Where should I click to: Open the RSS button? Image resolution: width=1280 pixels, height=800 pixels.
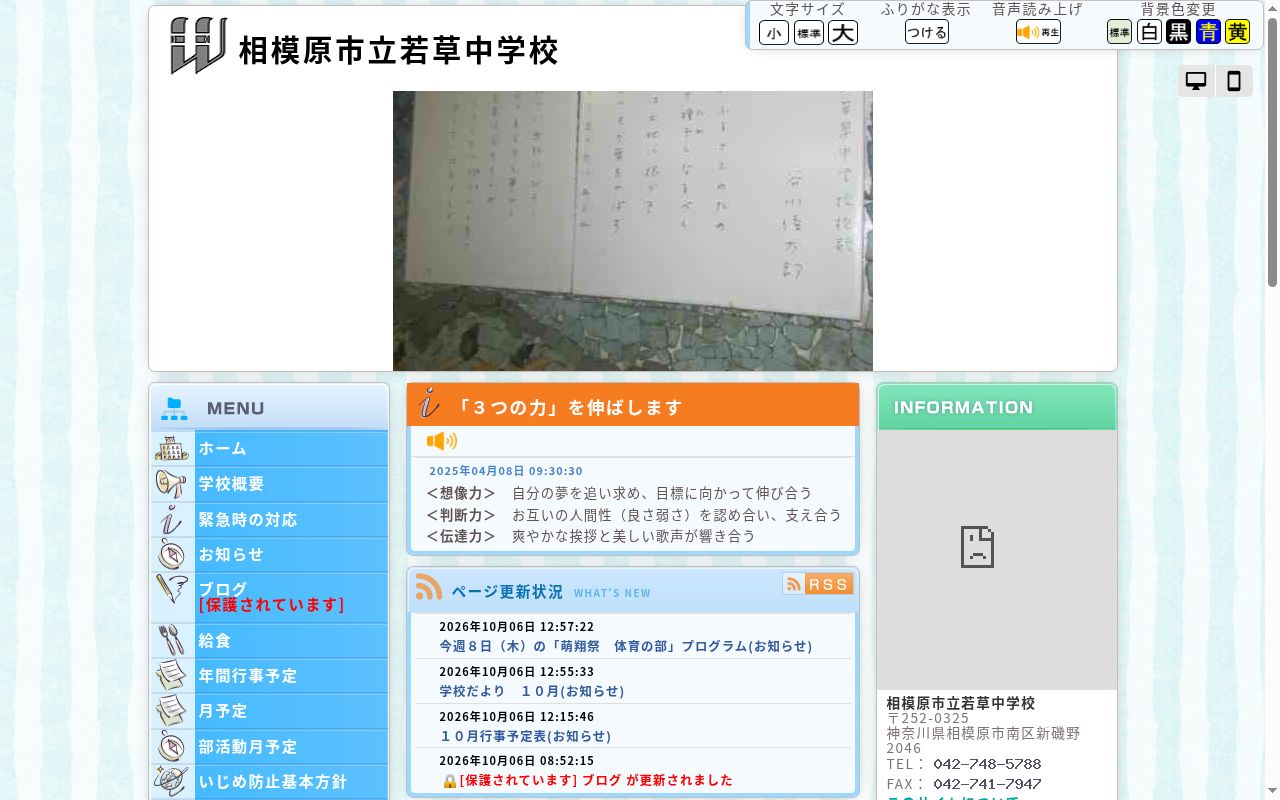coord(818,584)
